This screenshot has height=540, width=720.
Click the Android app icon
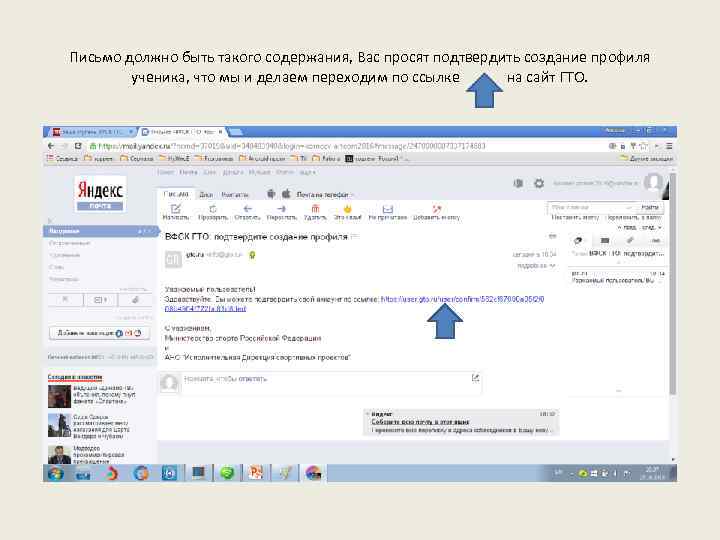pos(271,194)
